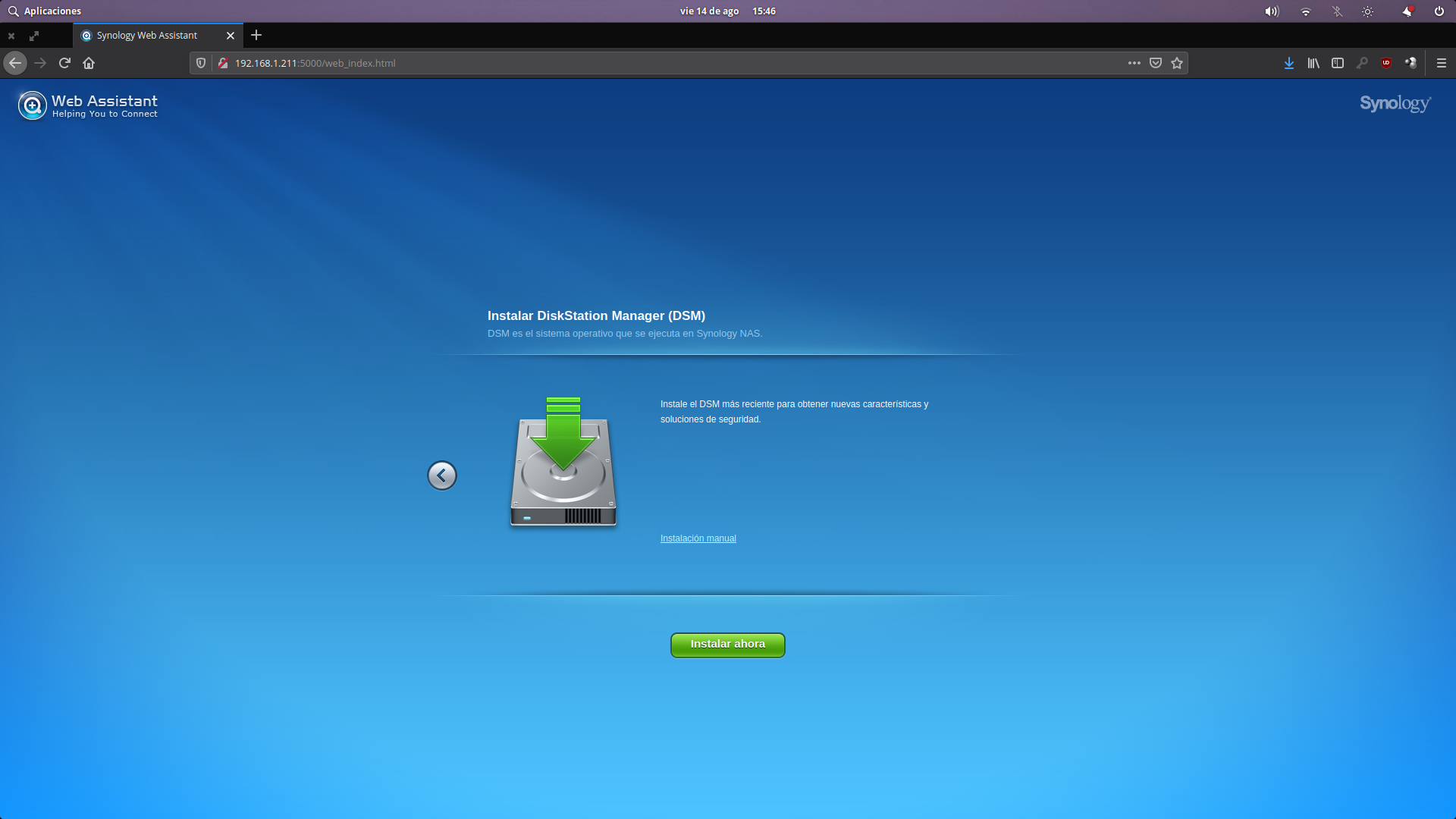Image resolution: width=1456 pixels, height=819 pixels.
Task: Click the Instalar ahora button
Action: (727, 645)
